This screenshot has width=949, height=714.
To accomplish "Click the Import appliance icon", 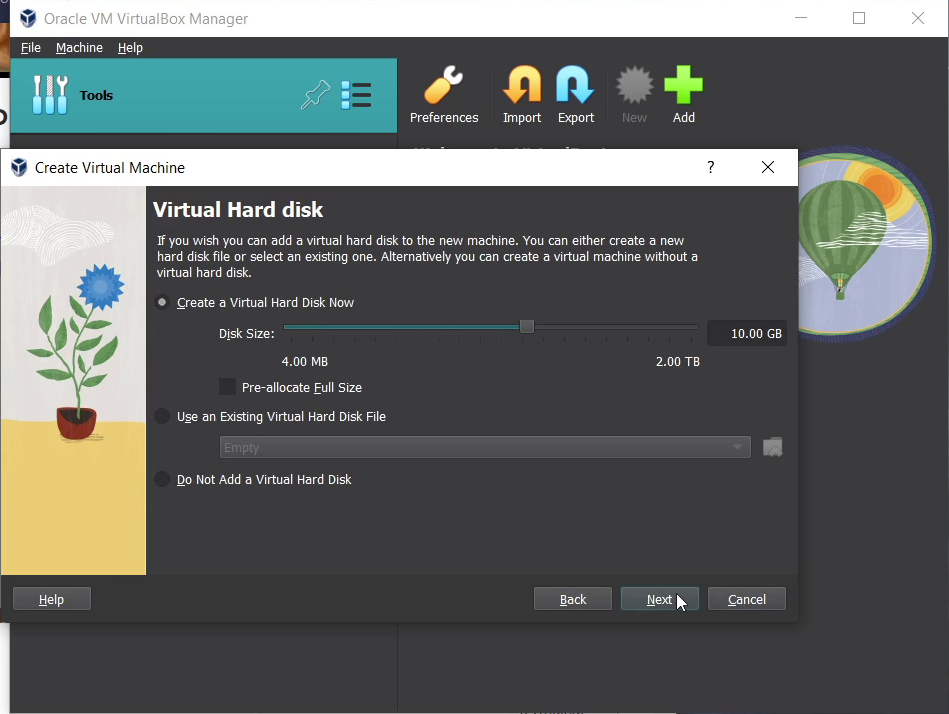I will pyautogui.click(x=522, y=87).
